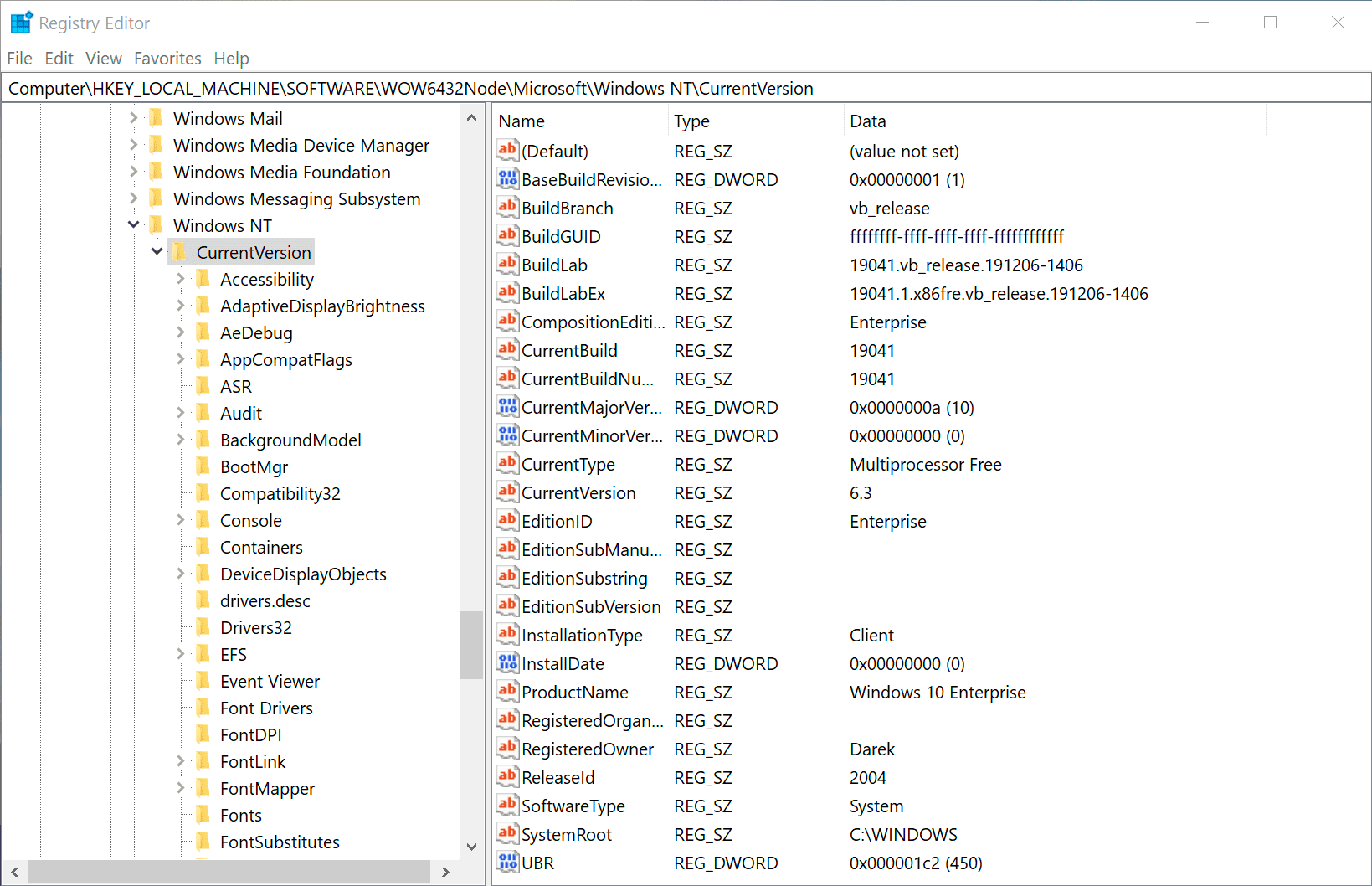The image size is (1372, 886).
Task: Click the string icon beside EditionID
Action: [507, 520]
